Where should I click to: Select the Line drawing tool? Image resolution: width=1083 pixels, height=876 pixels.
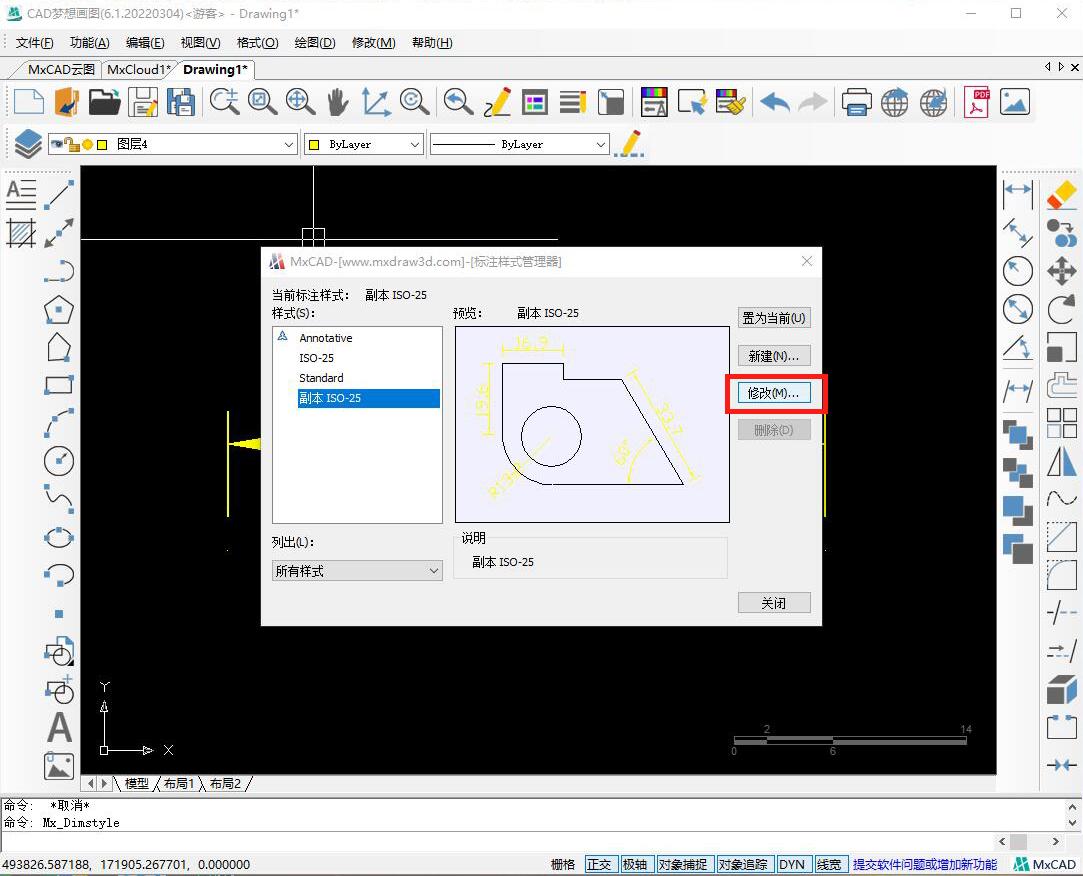tap(59, 193)
